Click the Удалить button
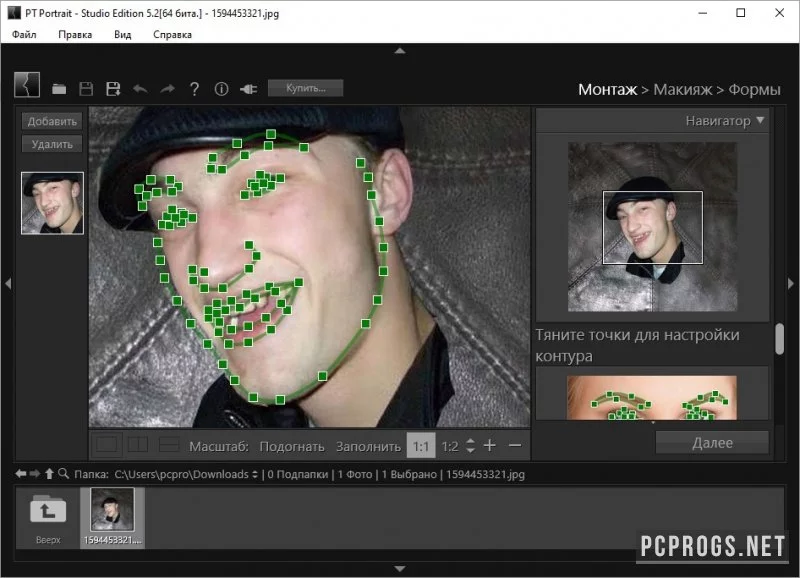The image size is (800, 578). tap(52, 144)
